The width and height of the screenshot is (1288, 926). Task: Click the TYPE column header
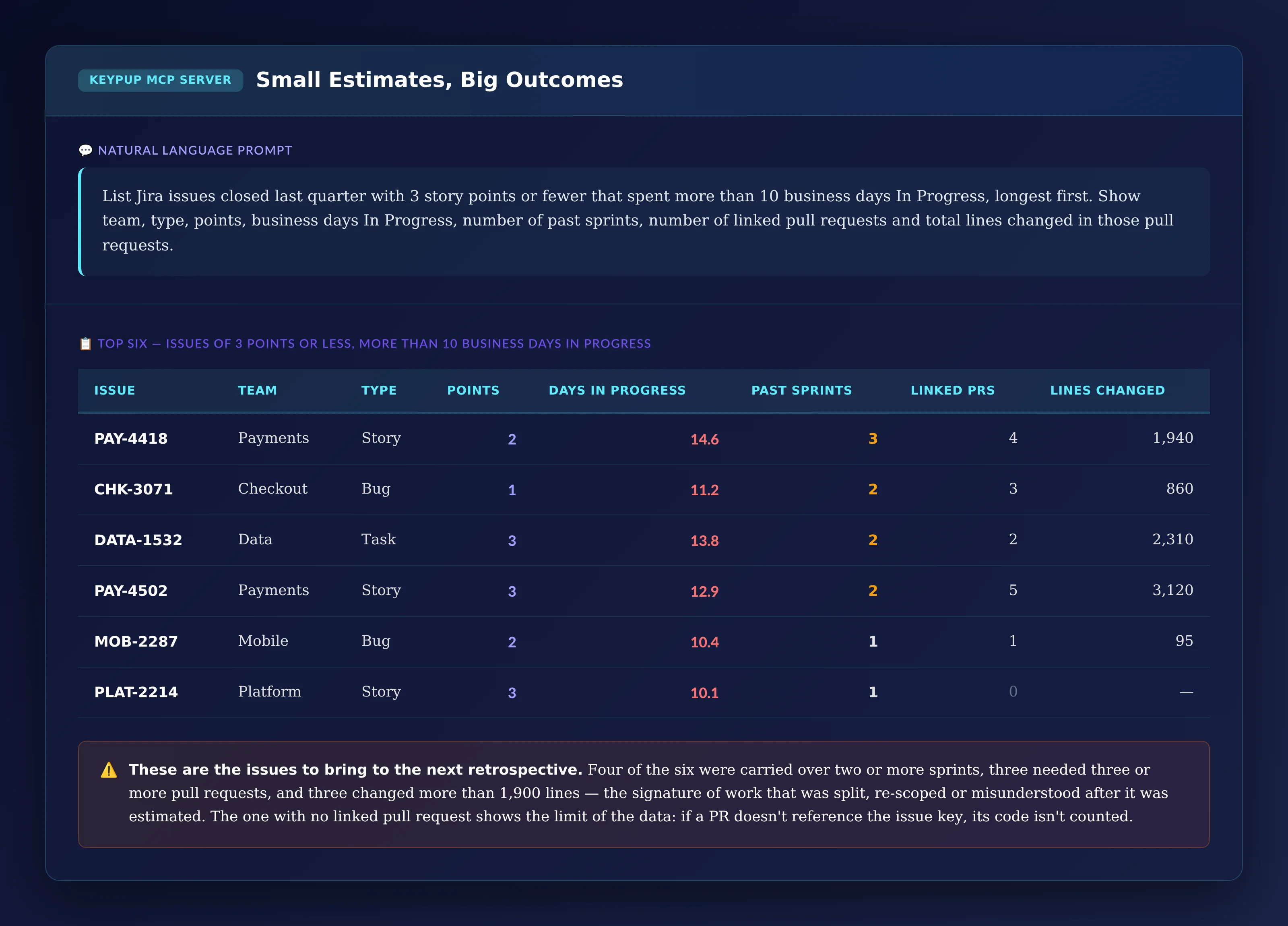pyautogui.click(x=379, y=390)
